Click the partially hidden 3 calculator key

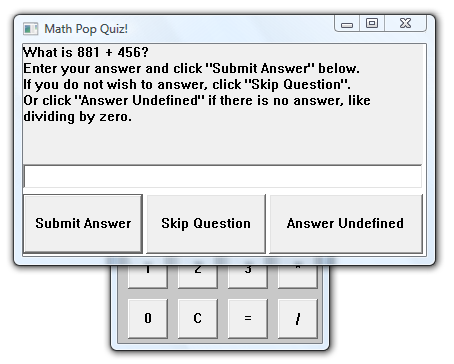coord(247,277)
